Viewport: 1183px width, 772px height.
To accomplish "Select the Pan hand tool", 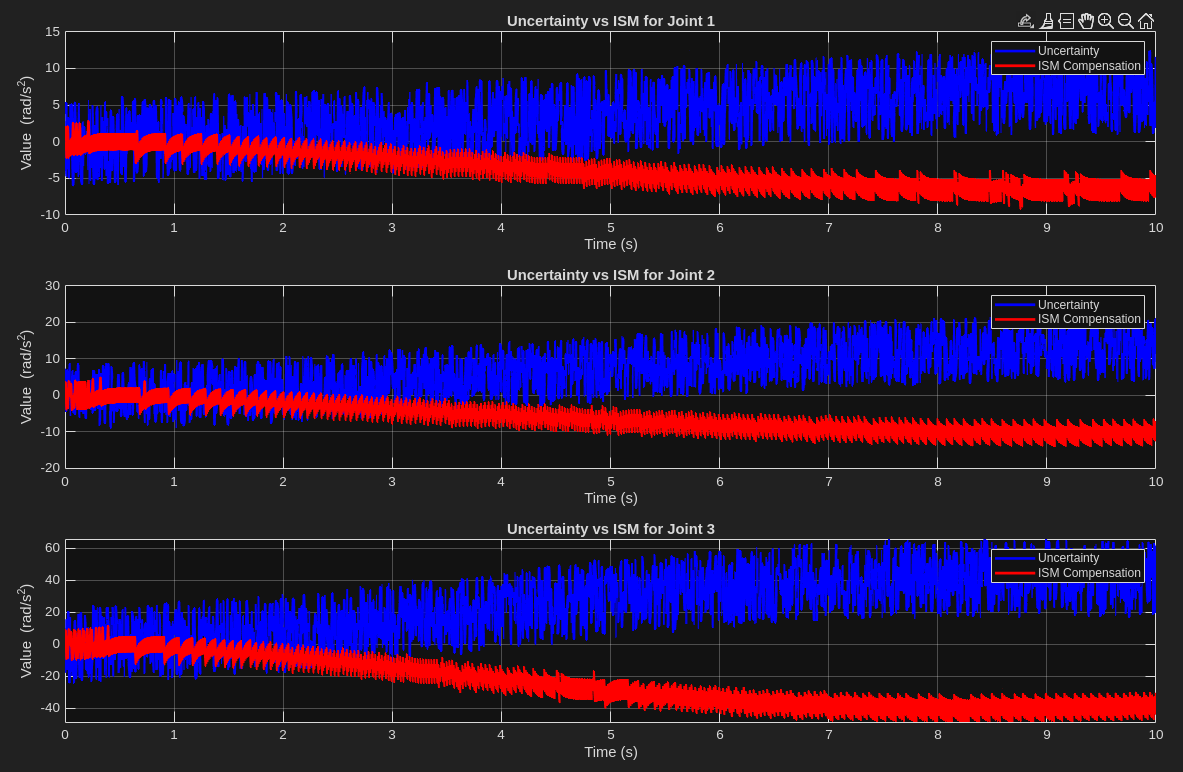I will click(1086, 21).
